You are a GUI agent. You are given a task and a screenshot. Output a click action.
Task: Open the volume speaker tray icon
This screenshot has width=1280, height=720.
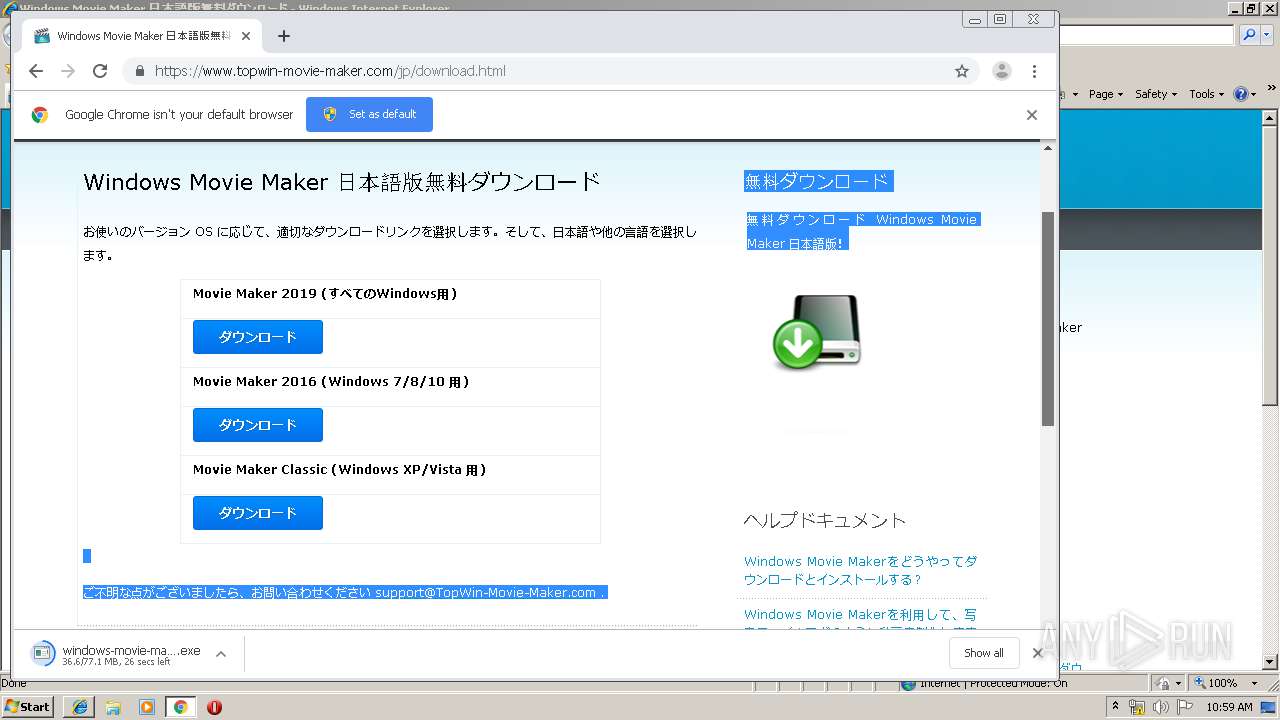click(x=1162, y=707)
